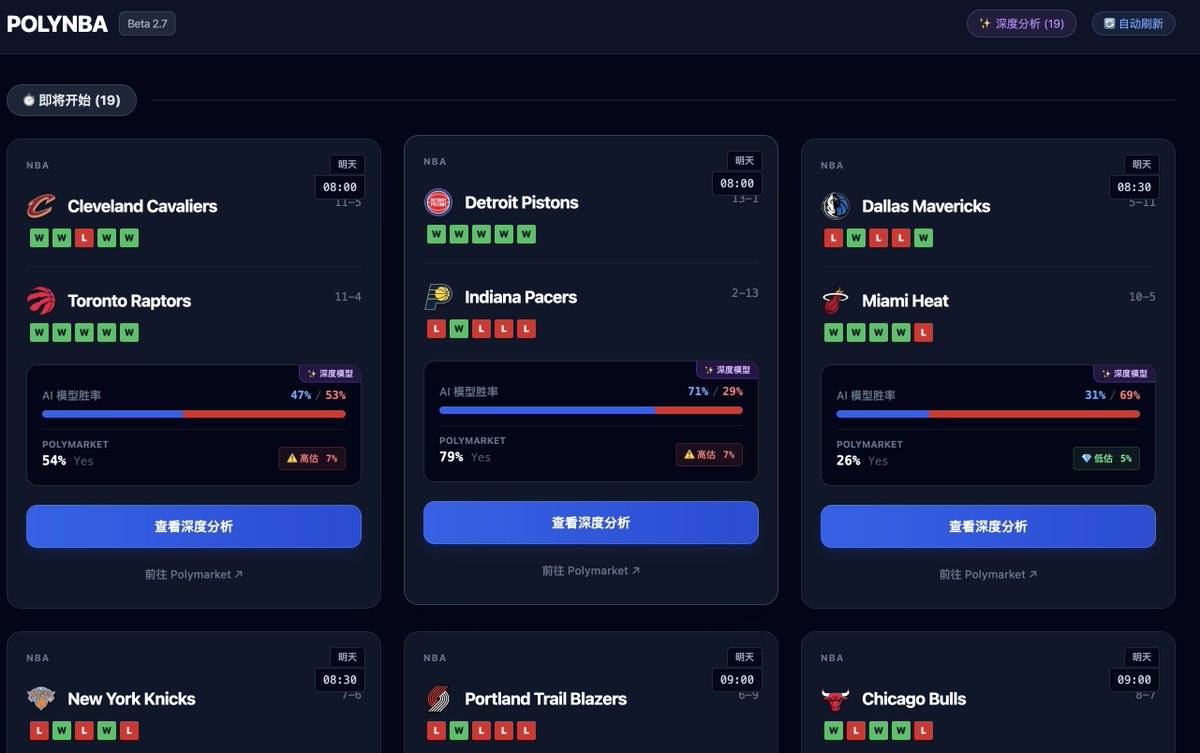Go to Polymarket for Pistons vs Pacers

(591, 570)
